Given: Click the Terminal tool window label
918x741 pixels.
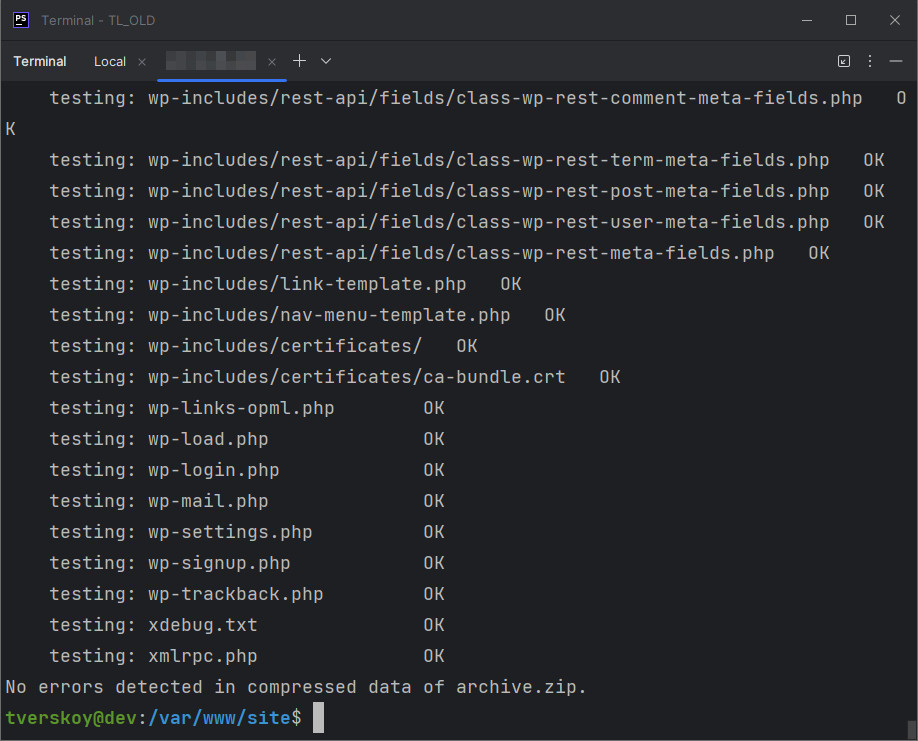Looking at the screenshot, I should 40,61.
